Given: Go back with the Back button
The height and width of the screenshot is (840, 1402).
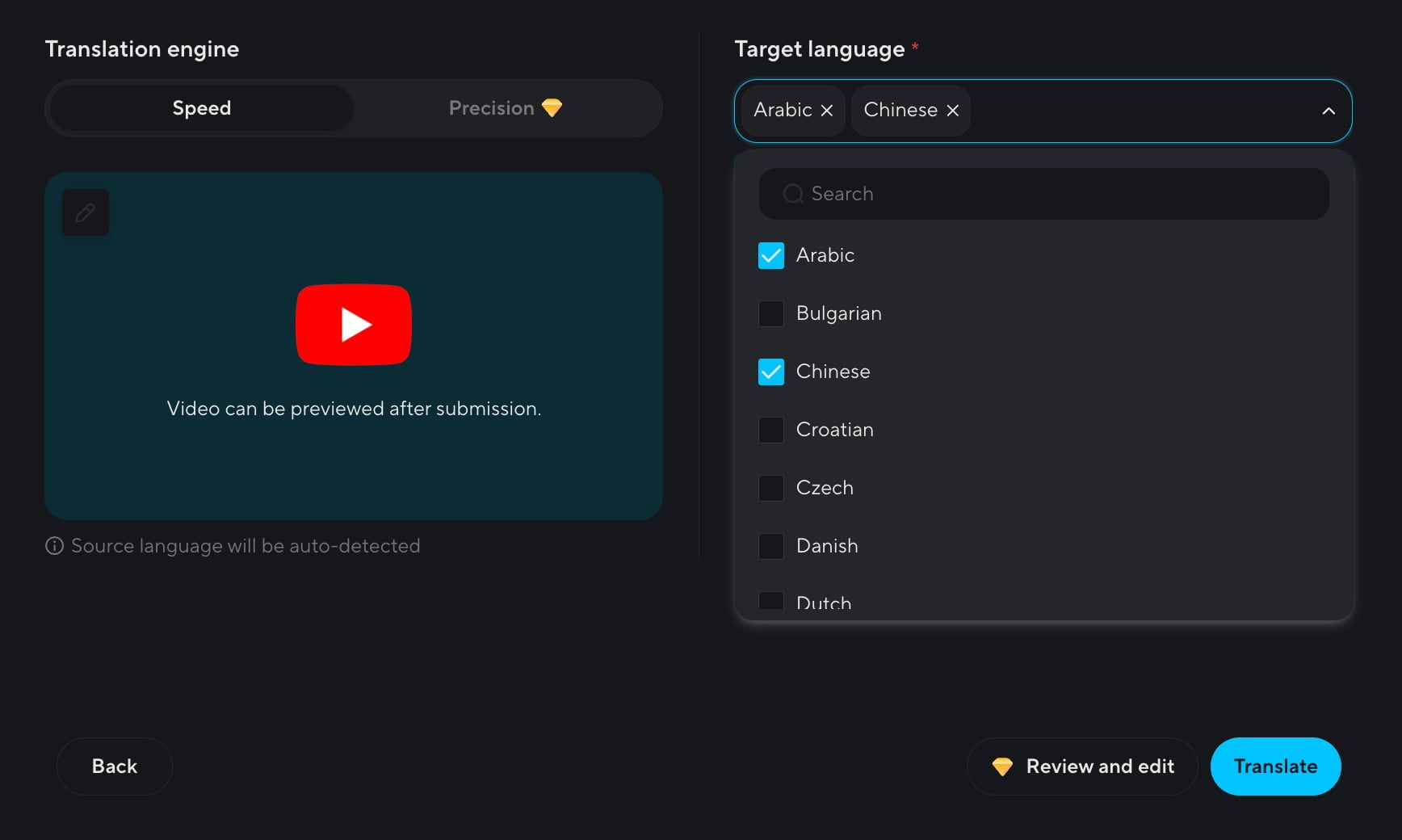Looking at the screenshot, I should 114,766.
